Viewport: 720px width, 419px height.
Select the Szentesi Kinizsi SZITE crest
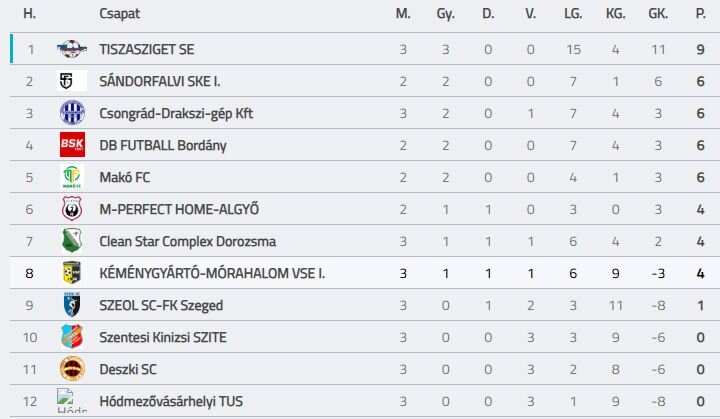pyautogui.click(x=72, y=337)
